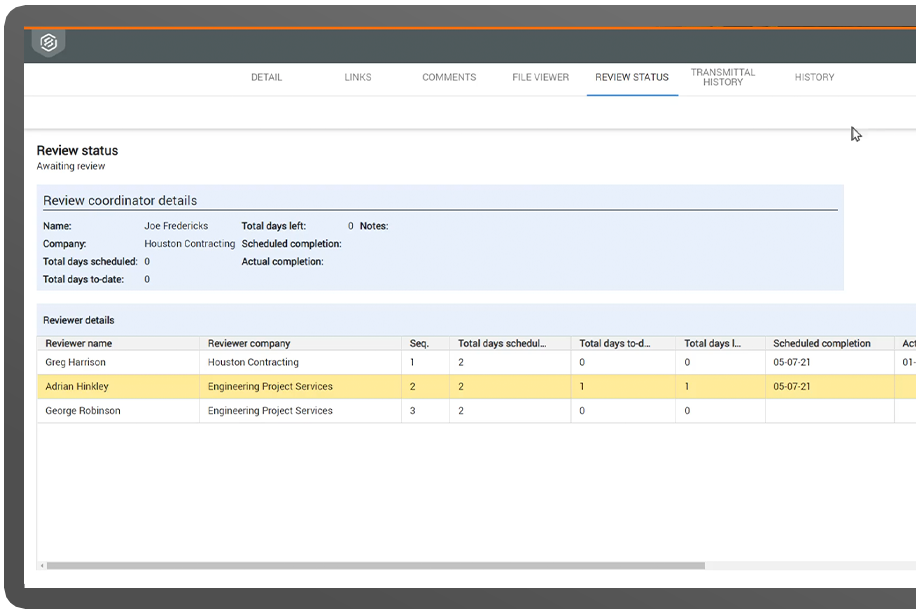The image size is (916, 615).
Task: Click the hexagon app logo icon
Action: coord(48,44)
